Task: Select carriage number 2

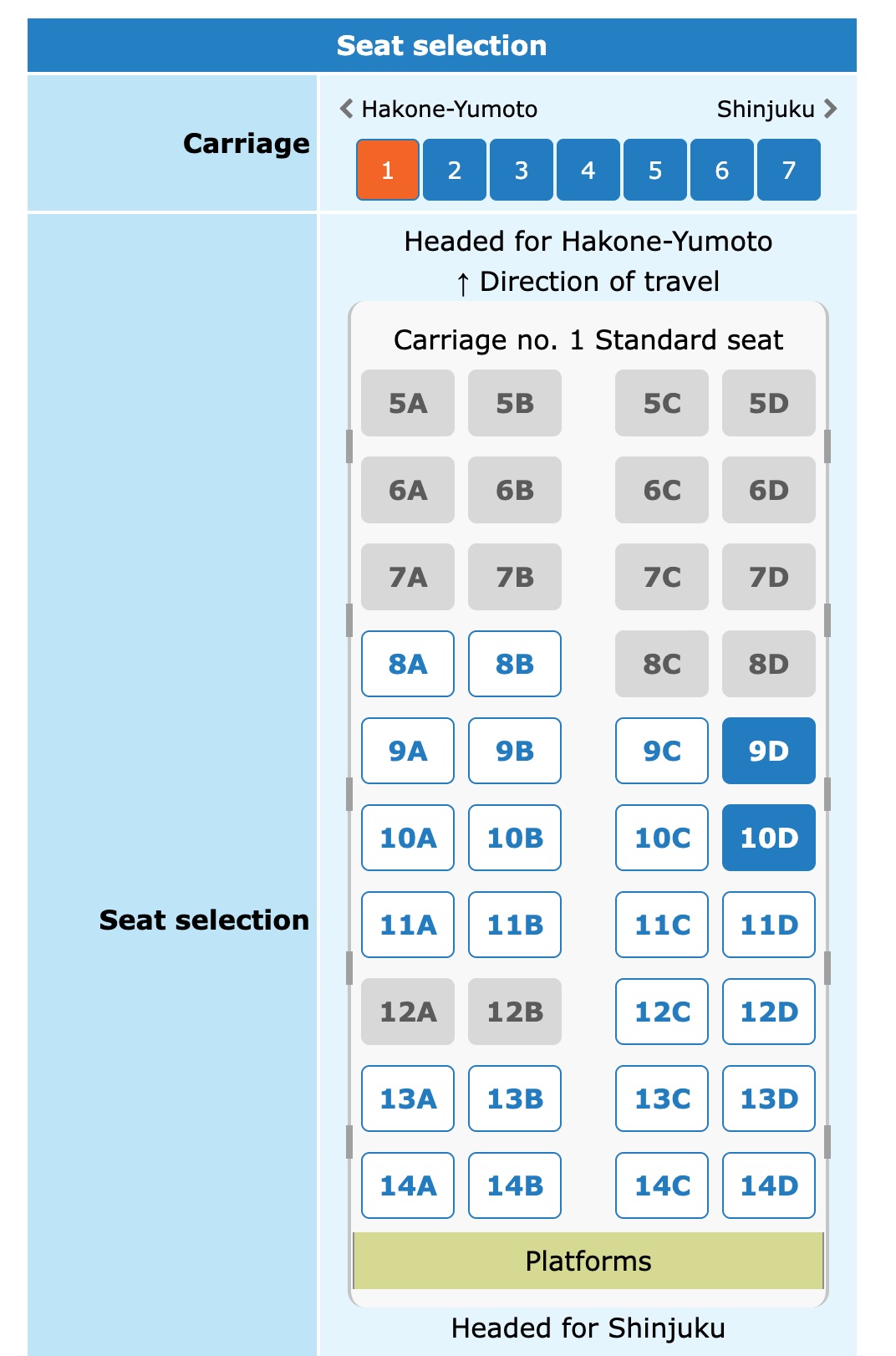Action: pyautogui.click(x=454, y=170)
